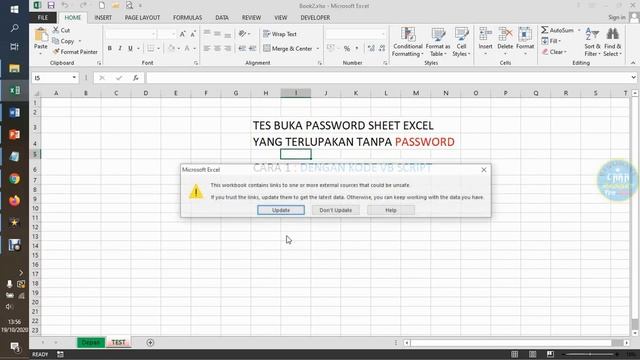Open Word from Windows taskbar
Image resolution: width=640 pixels, height=360 pixels.
(15, 112)
